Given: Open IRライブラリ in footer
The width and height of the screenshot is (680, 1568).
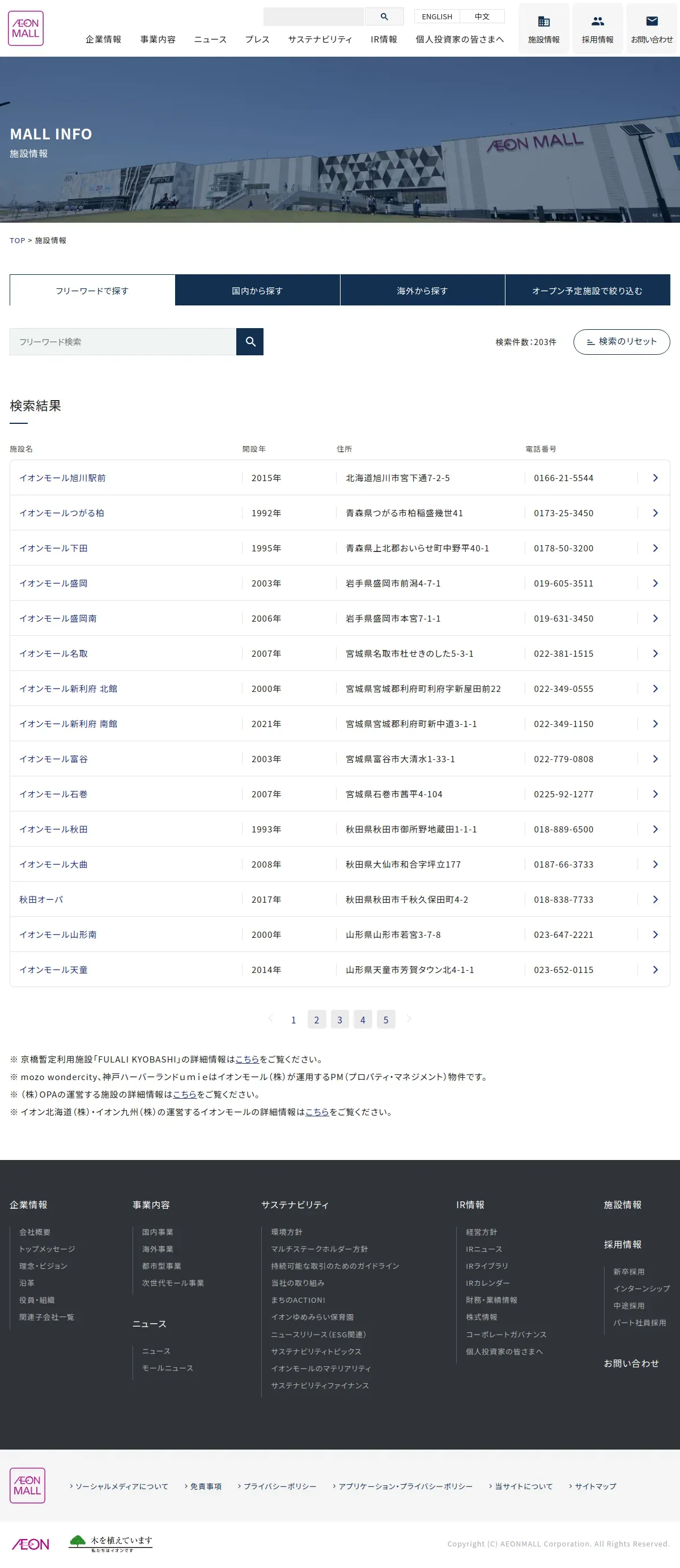Looking at the screenshot, I should [487, 1265].
